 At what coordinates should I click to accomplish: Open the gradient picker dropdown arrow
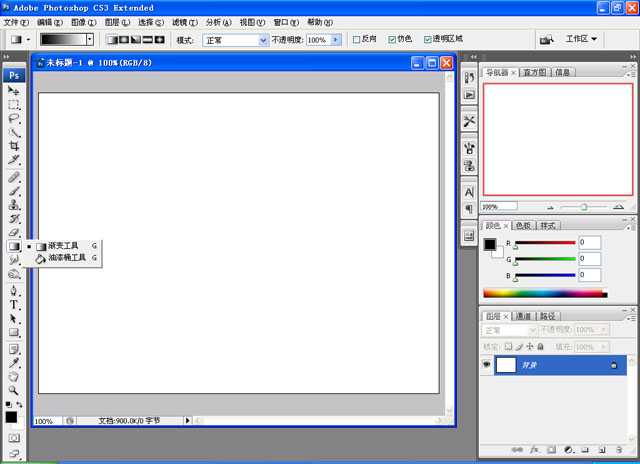(x=90, y=40)
